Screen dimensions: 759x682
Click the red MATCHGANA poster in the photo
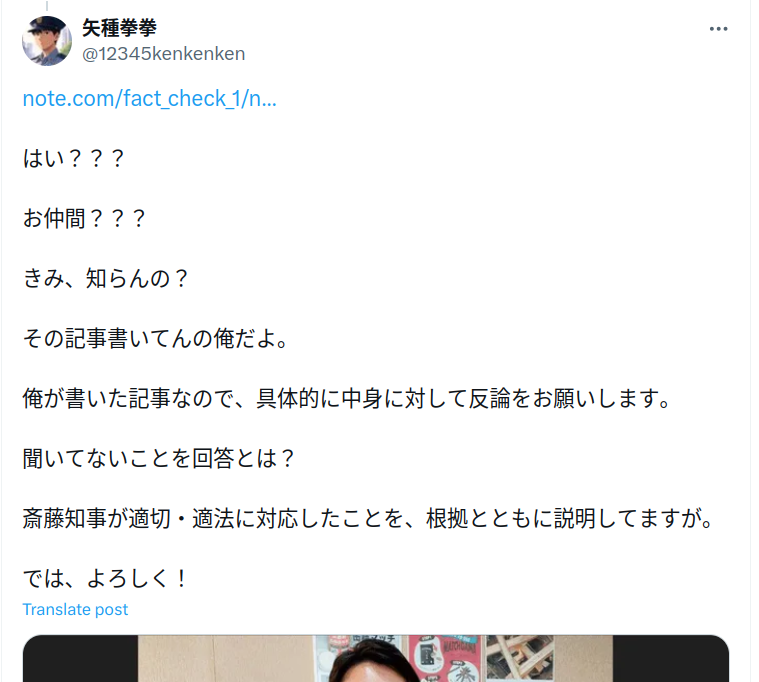[x=445, y=658]
